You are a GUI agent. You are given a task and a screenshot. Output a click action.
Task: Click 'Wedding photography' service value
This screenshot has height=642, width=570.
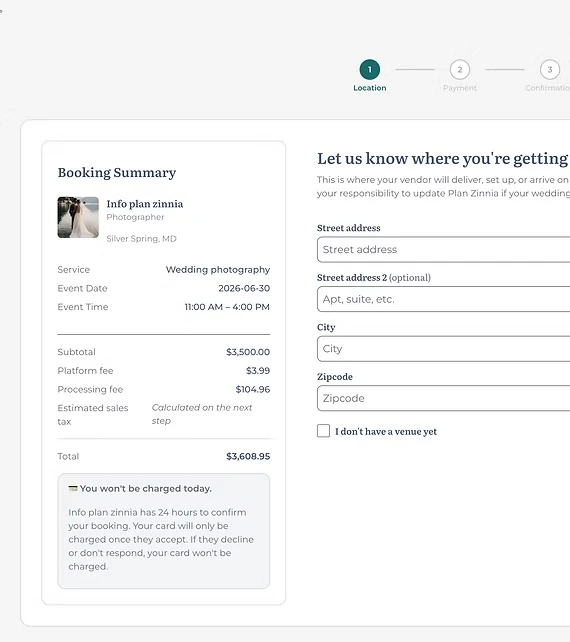point(218,270)
